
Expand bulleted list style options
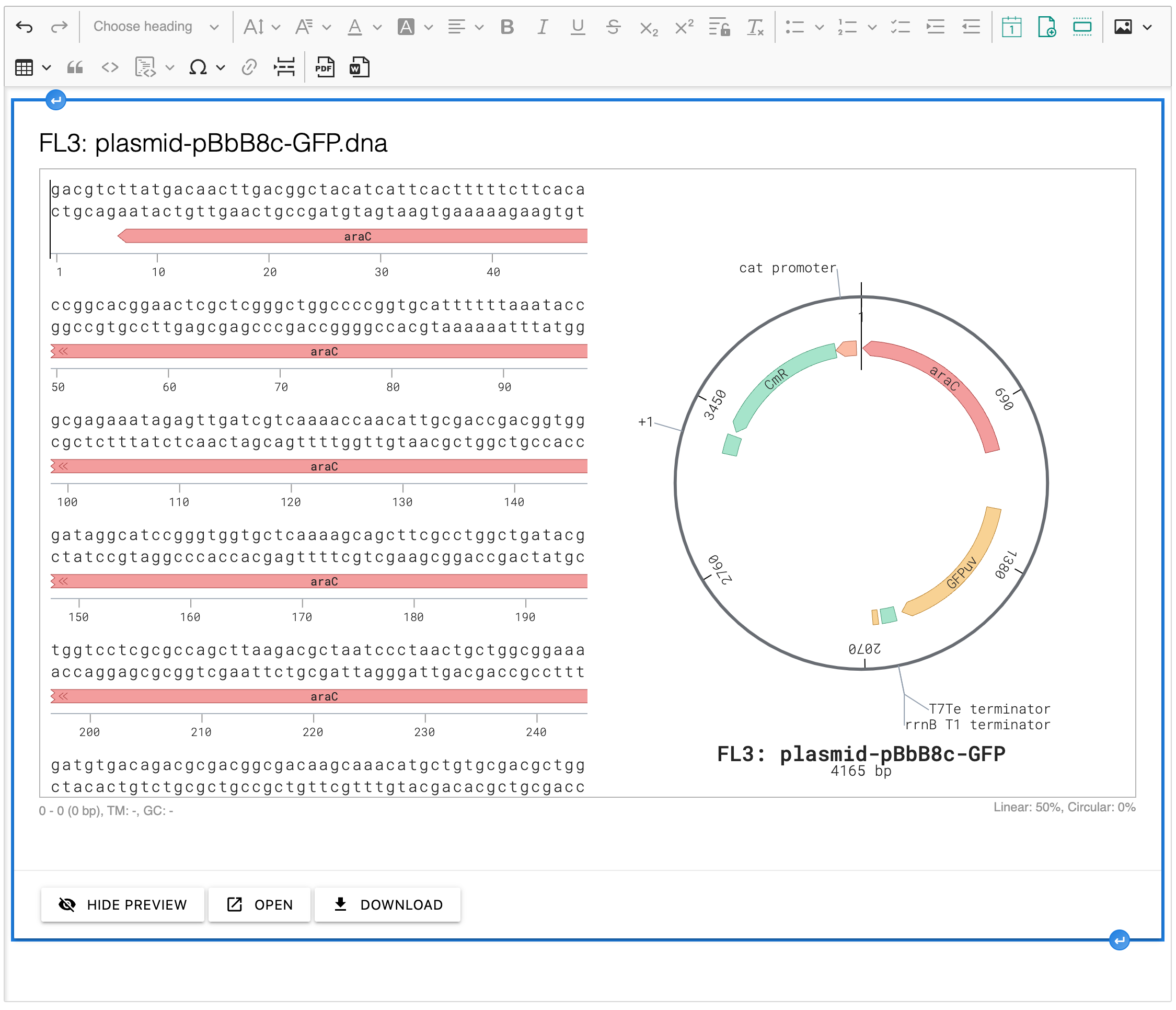tap(819, 27)
